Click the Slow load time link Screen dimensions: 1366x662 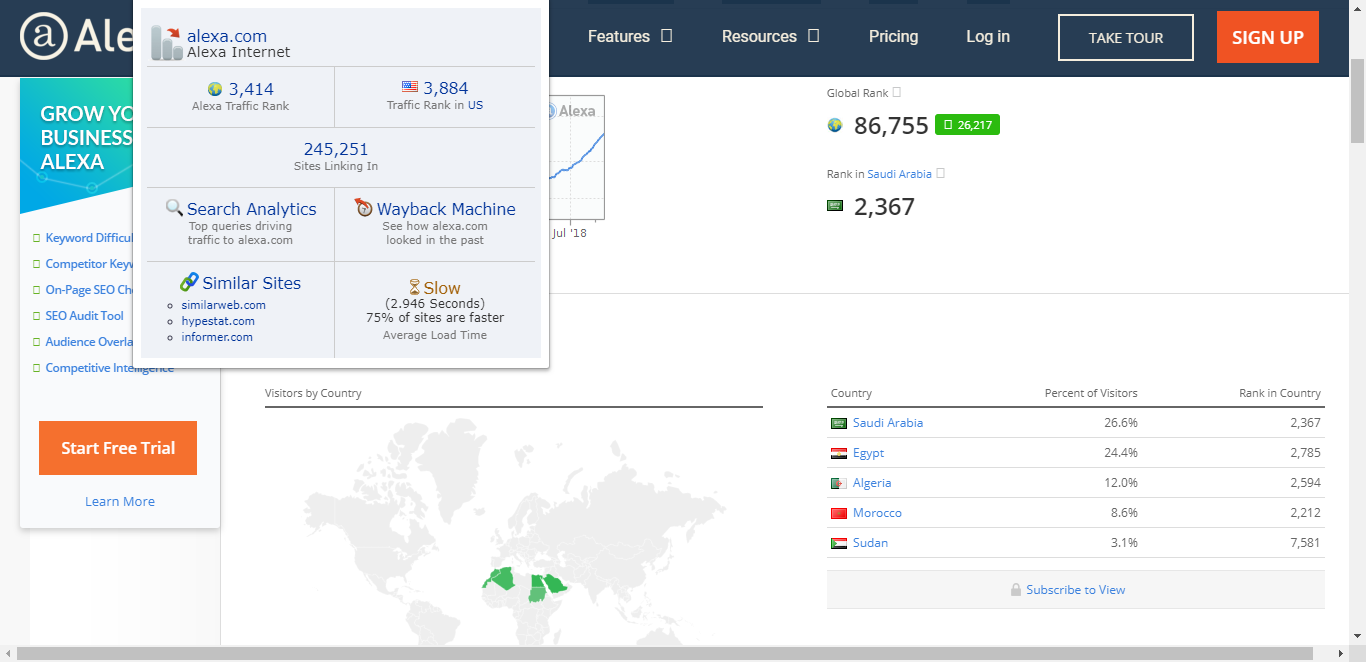coord(442,288)
